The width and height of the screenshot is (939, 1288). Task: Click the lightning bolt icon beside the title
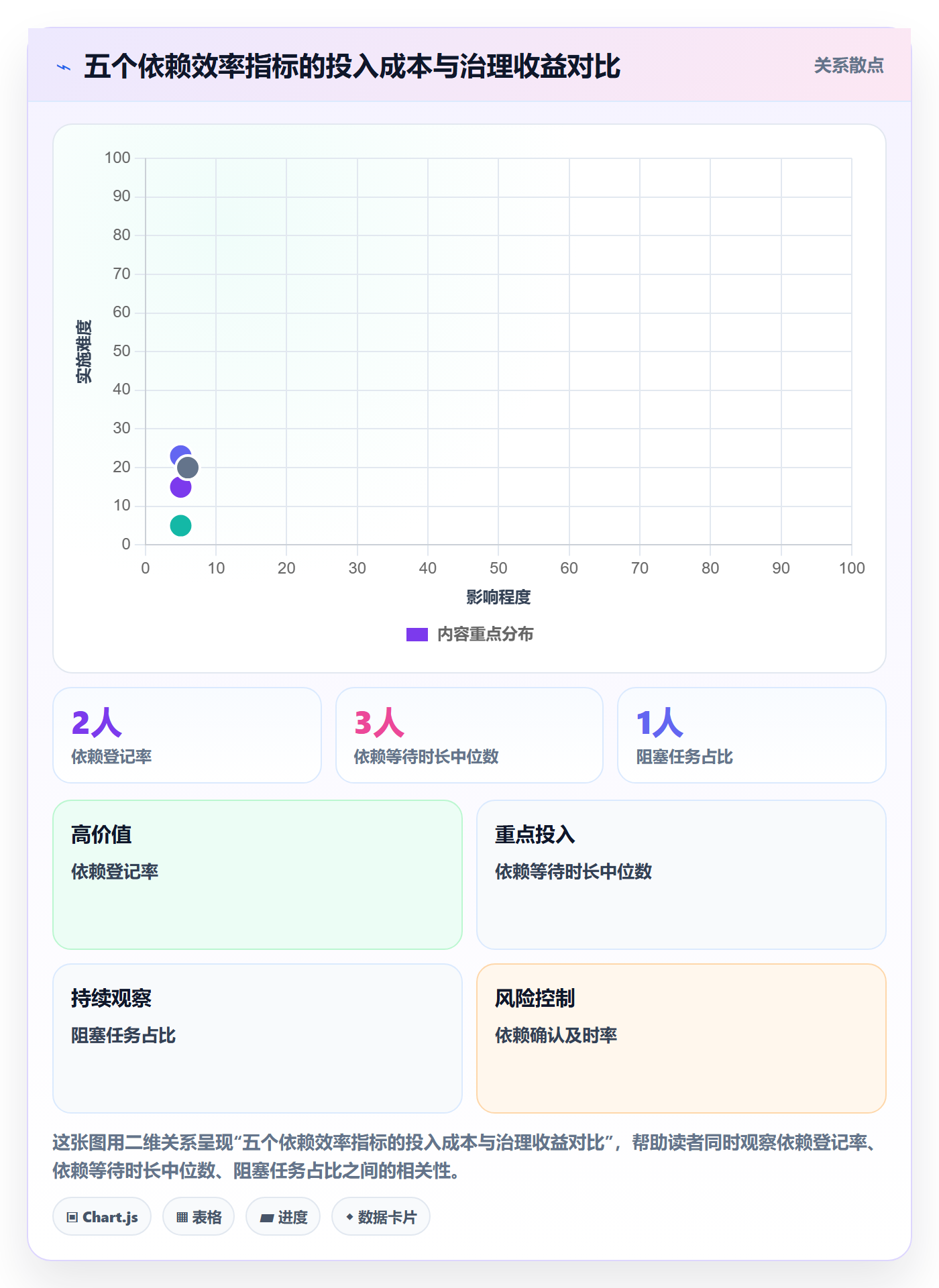tap(64, 67)
